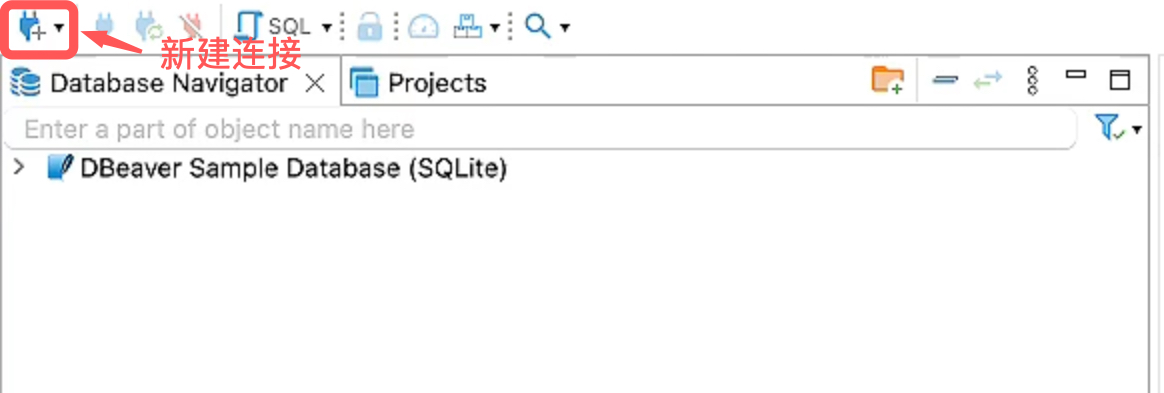
Task: Expand DBeaver Sample Database tree node
Action: 19,168
